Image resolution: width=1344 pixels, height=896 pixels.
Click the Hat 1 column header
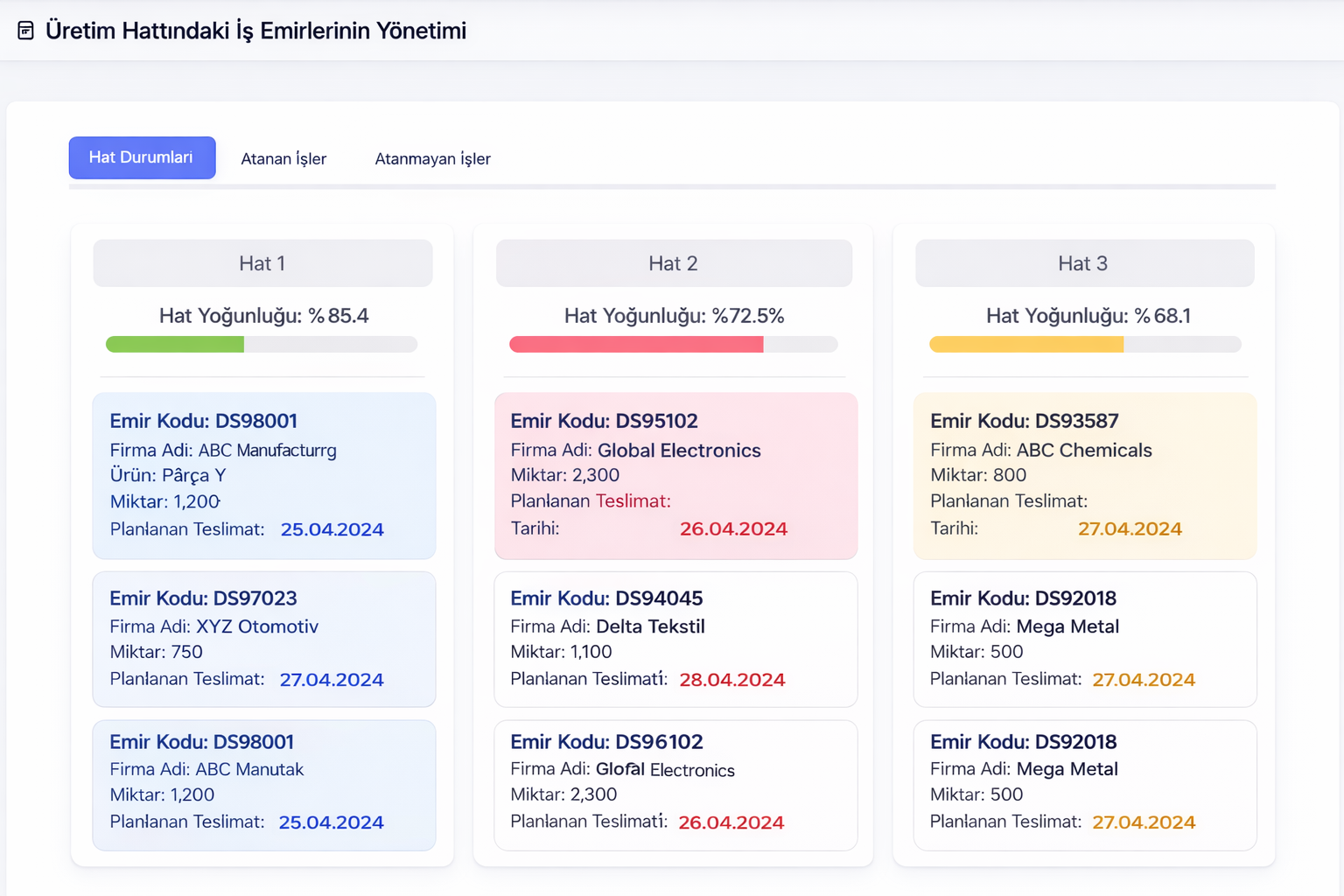tap(262, 263)
